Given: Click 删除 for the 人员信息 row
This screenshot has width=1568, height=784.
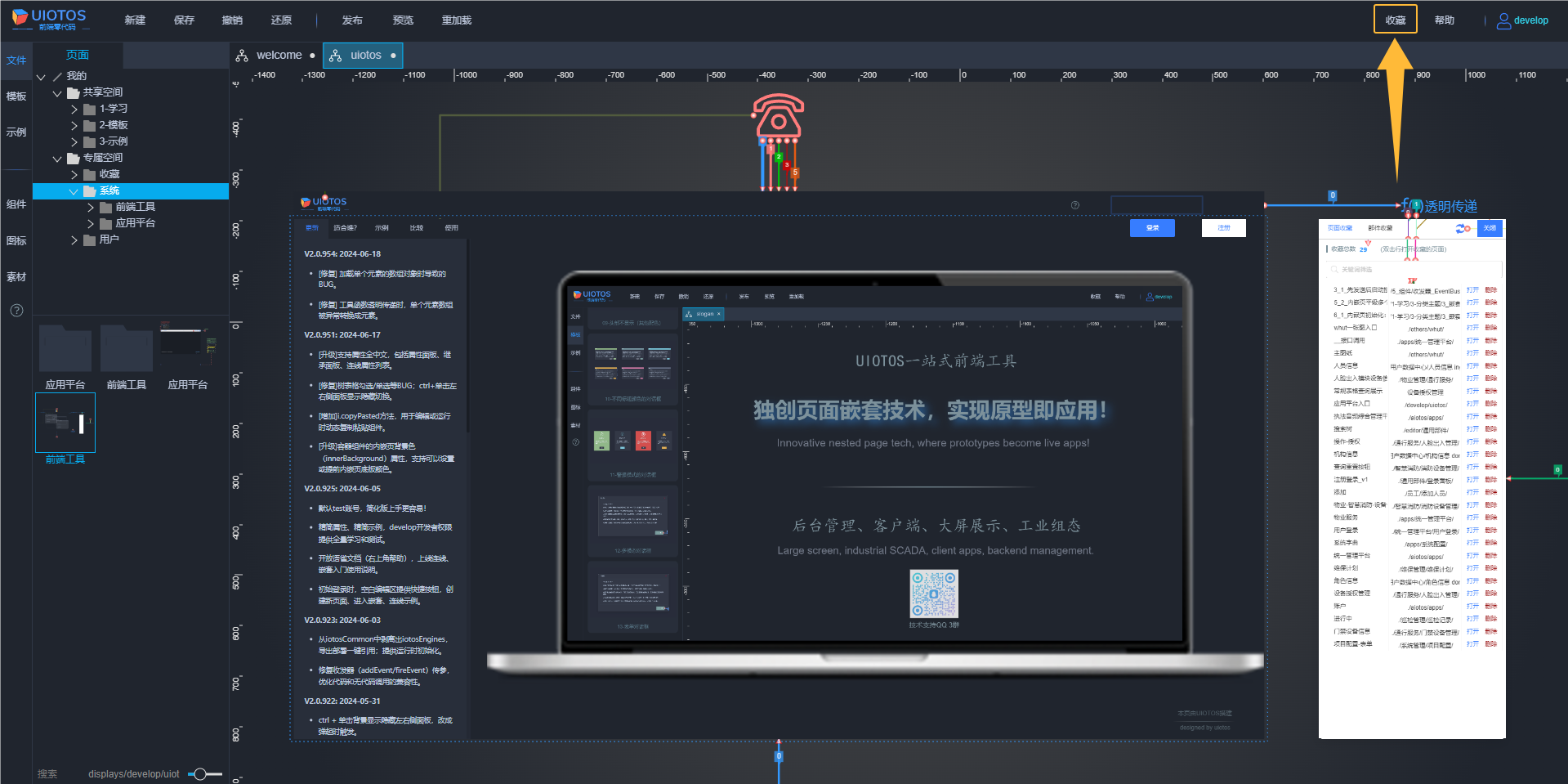Looking at the screenshot, I should pyautogui.click(x=1491, y=366).
